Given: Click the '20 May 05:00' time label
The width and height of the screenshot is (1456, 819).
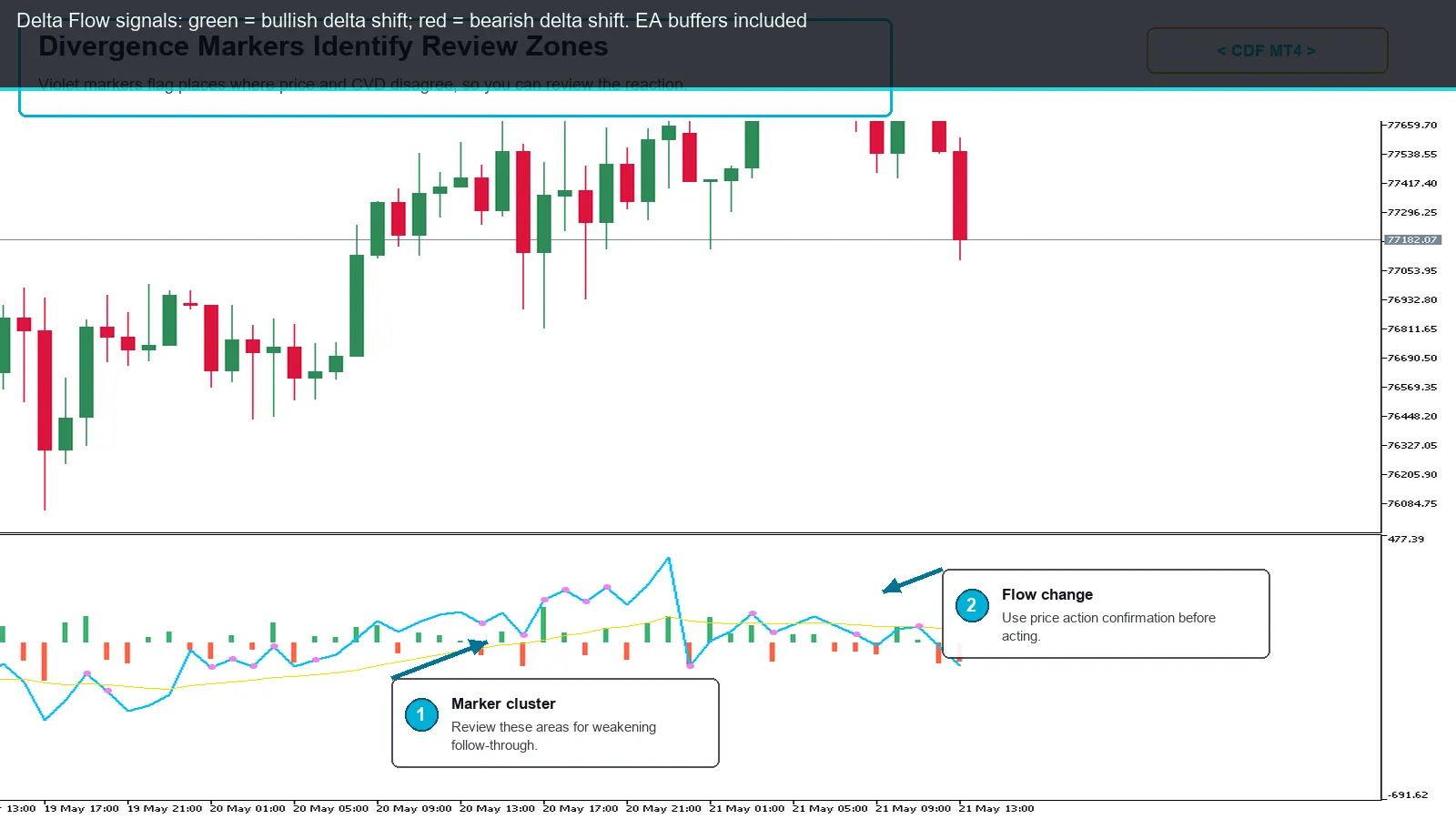Looking at the screenshot, I should coord(331,808).
